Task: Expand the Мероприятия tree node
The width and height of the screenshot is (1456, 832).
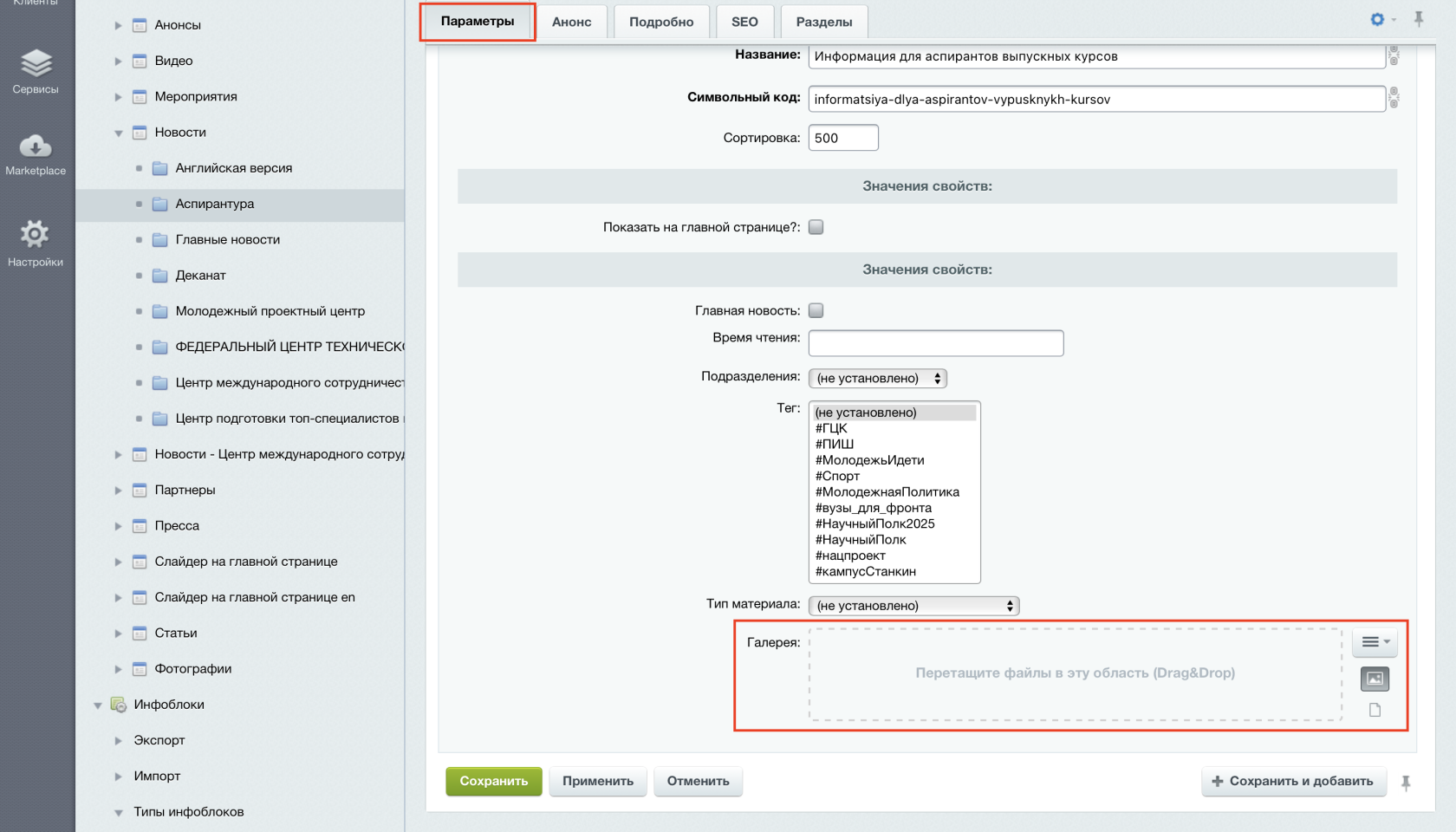Action: (119, 97)
